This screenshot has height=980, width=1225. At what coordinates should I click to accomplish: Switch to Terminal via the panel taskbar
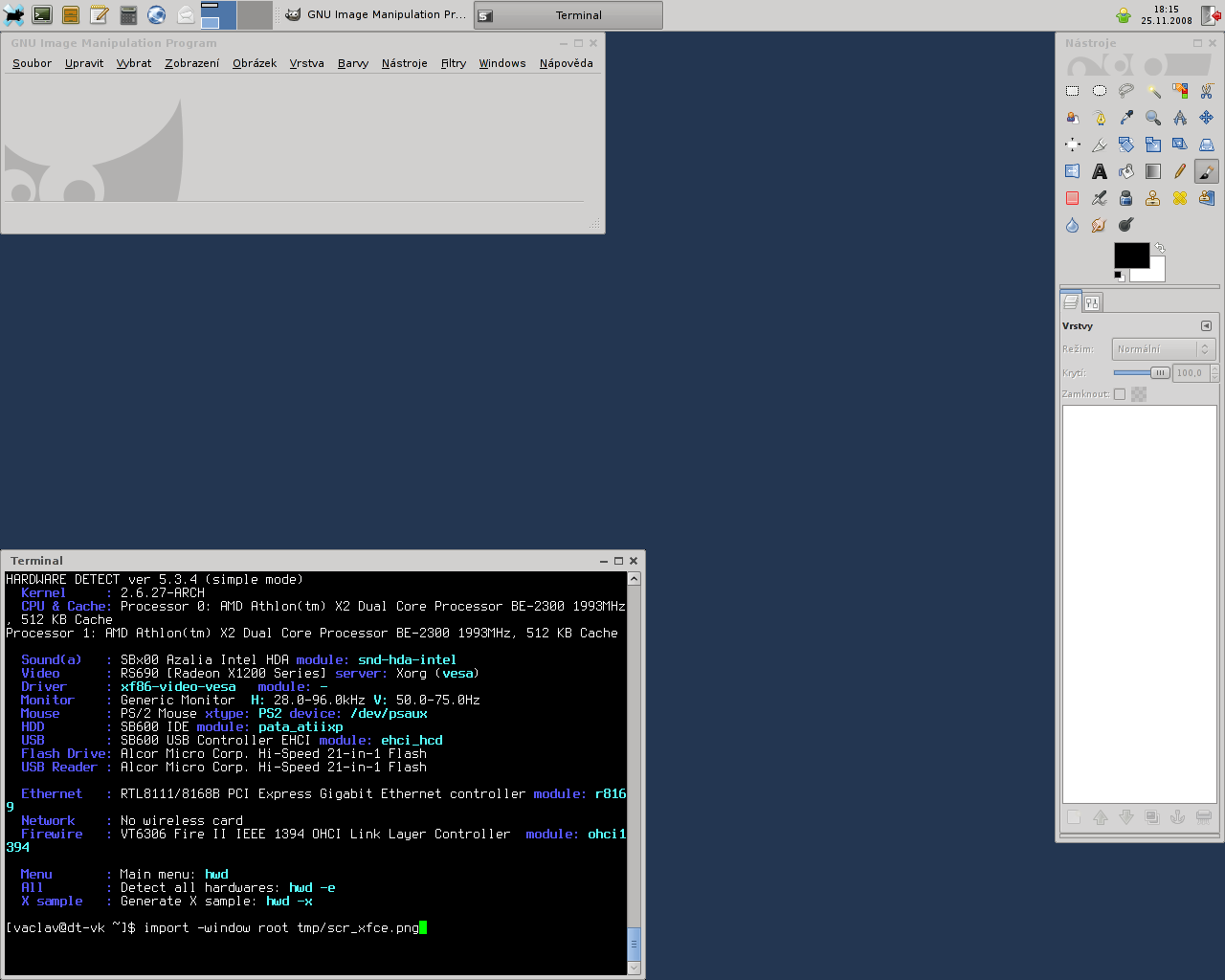click(x=568, y=15)
